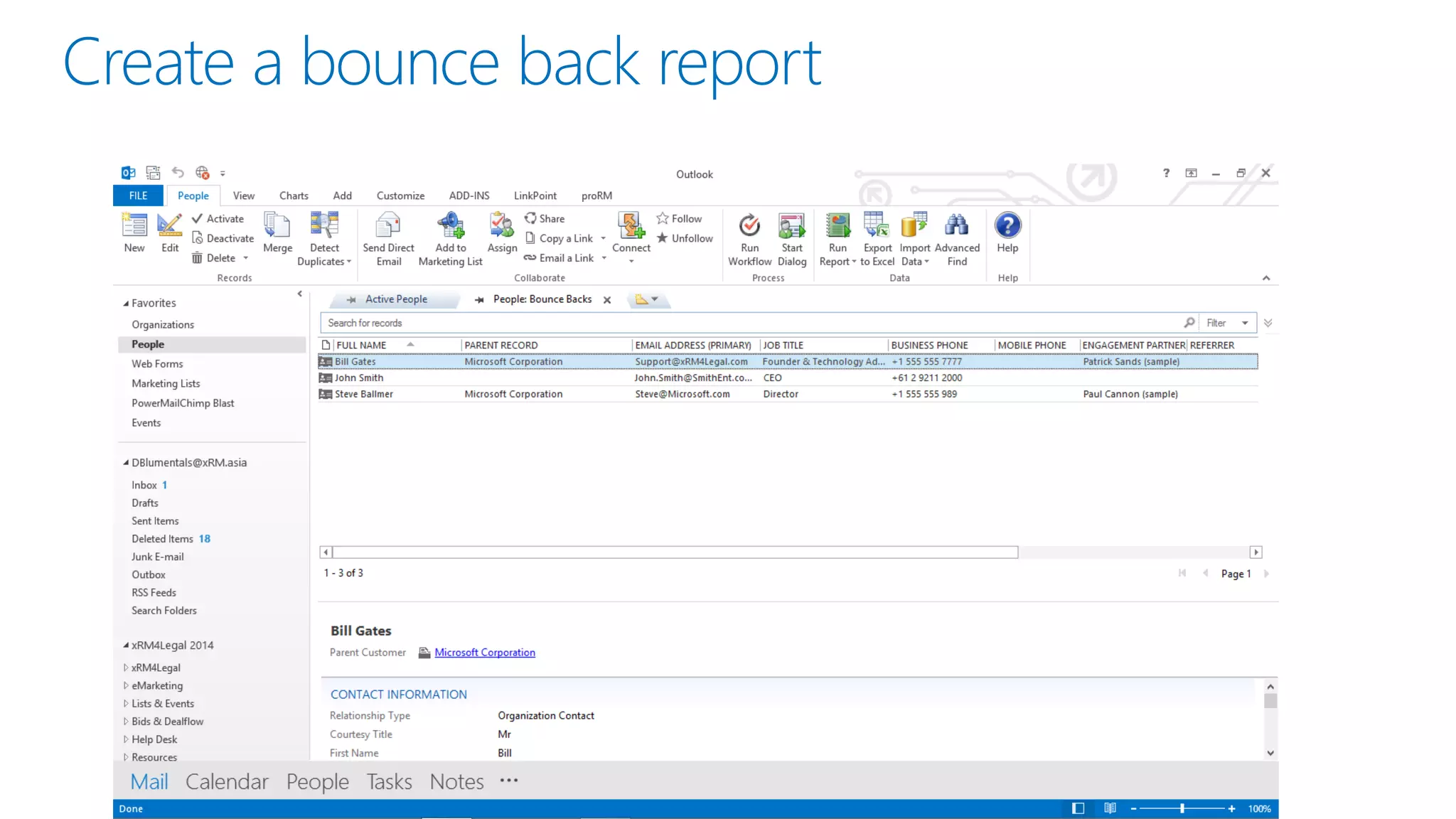Image resolution: width=1456 pixels, height=819 pixels.
Task: Open the Inbox mail folder
Action: pyautogui.click(x=144, y=485)
